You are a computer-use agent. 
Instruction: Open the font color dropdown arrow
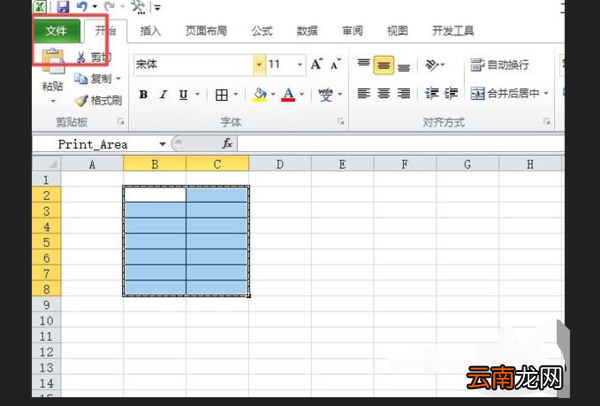click(302, 94)
